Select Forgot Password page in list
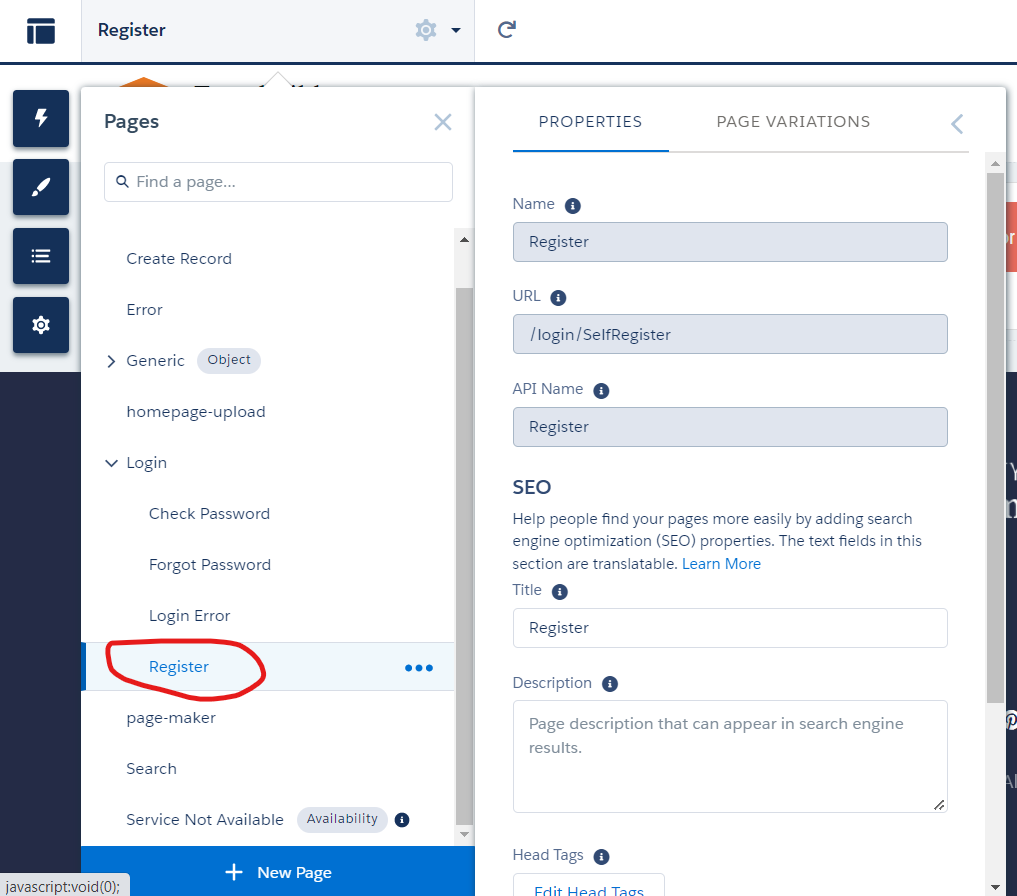Screen dimensions: 1017x896 [x=210, y=565]
